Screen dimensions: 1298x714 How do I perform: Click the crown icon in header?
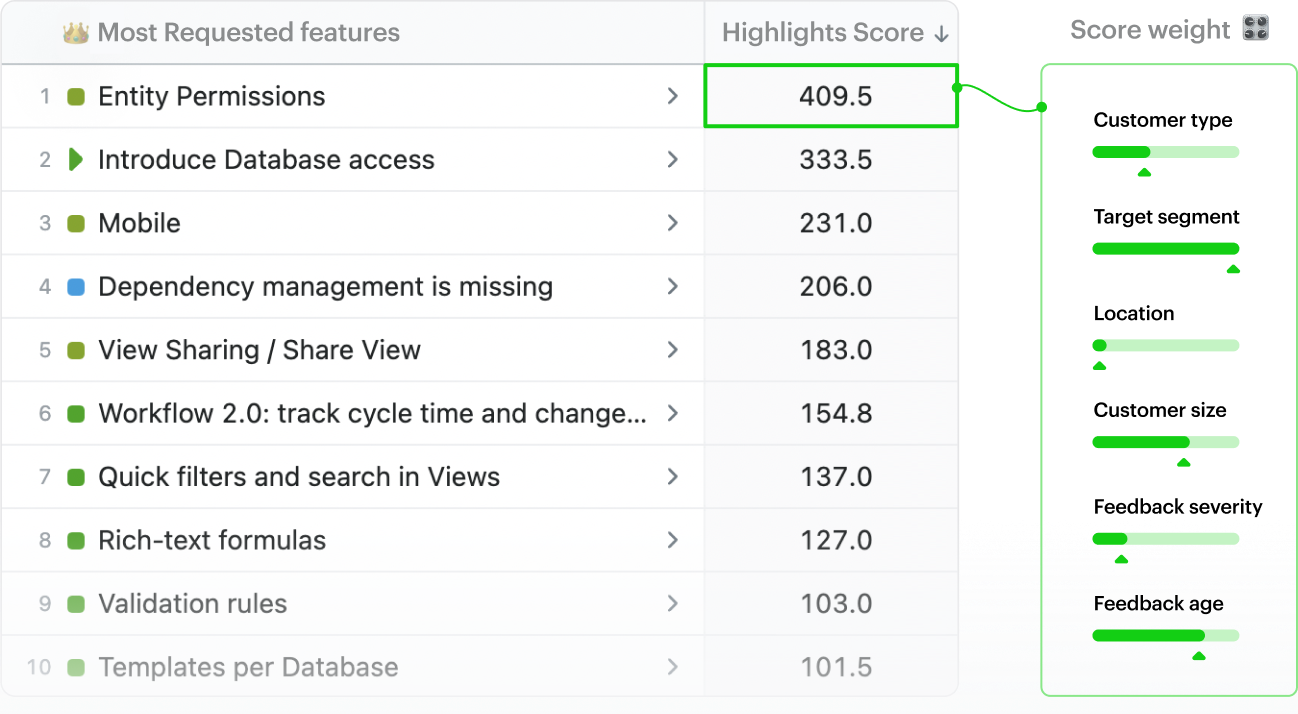[x=76, y=33]
